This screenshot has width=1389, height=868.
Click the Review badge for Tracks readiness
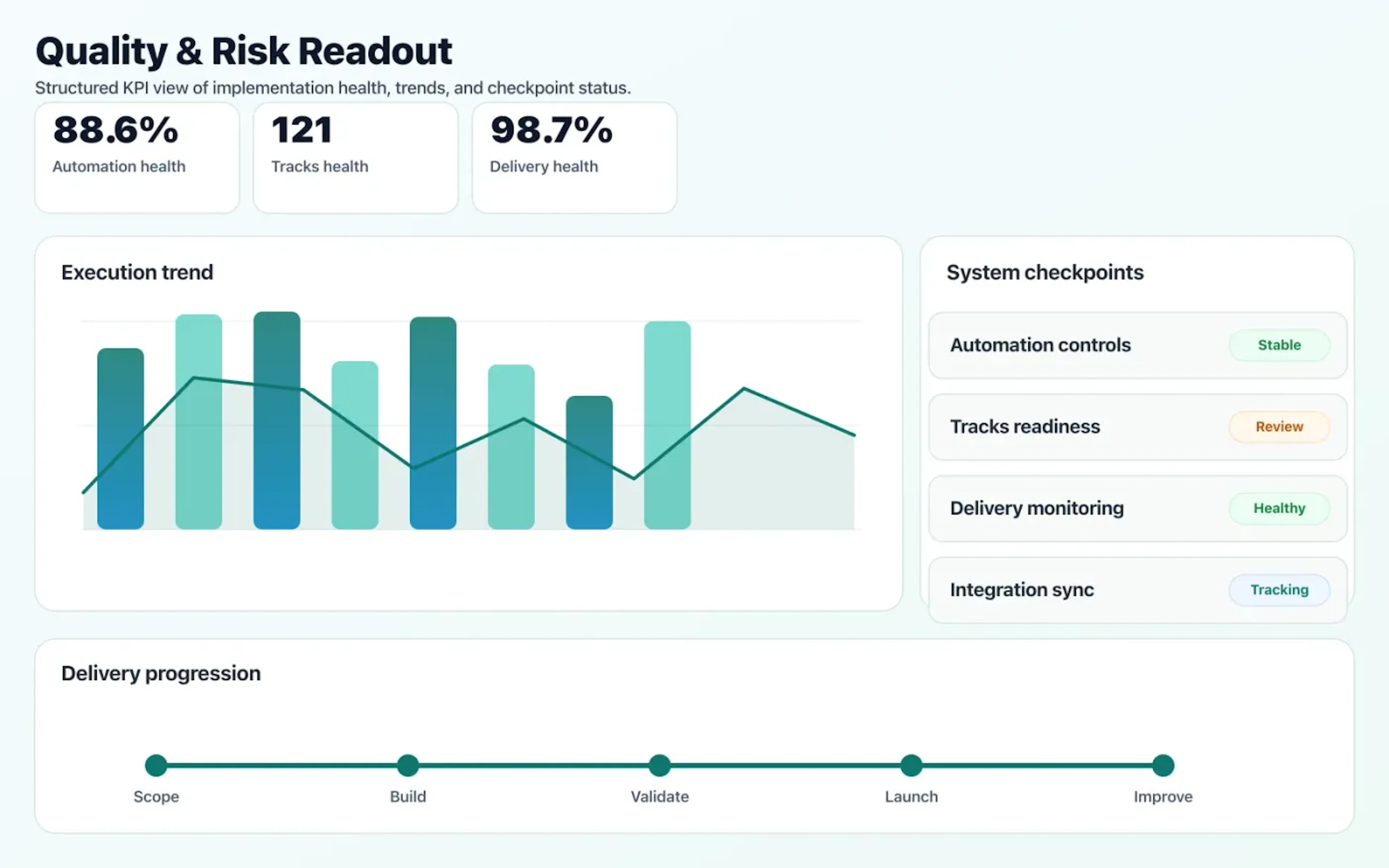pyautogui.click(x=1279, y=426)
